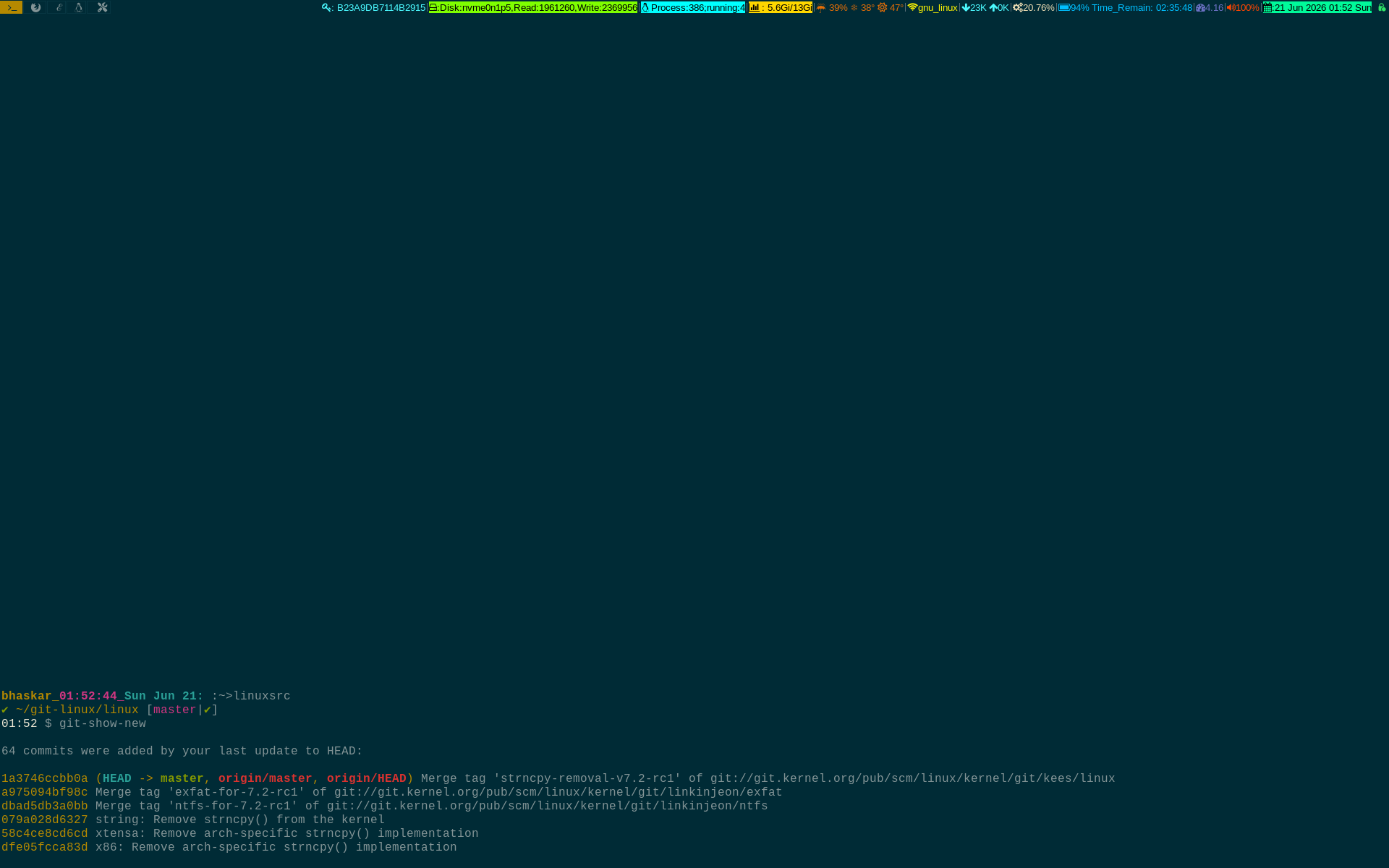Click the calendar date and time block
Viewport: 1389px width, 868px height.
(1317, 8)
